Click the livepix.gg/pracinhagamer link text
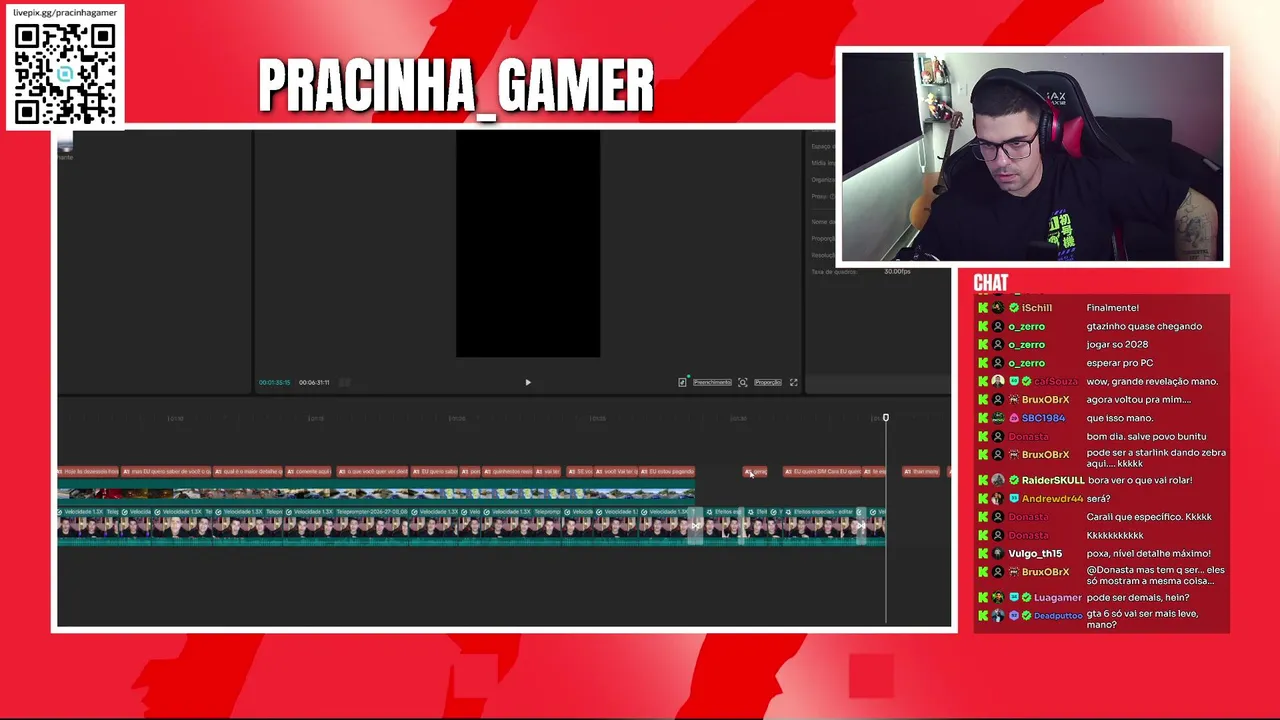 point(65,12)
